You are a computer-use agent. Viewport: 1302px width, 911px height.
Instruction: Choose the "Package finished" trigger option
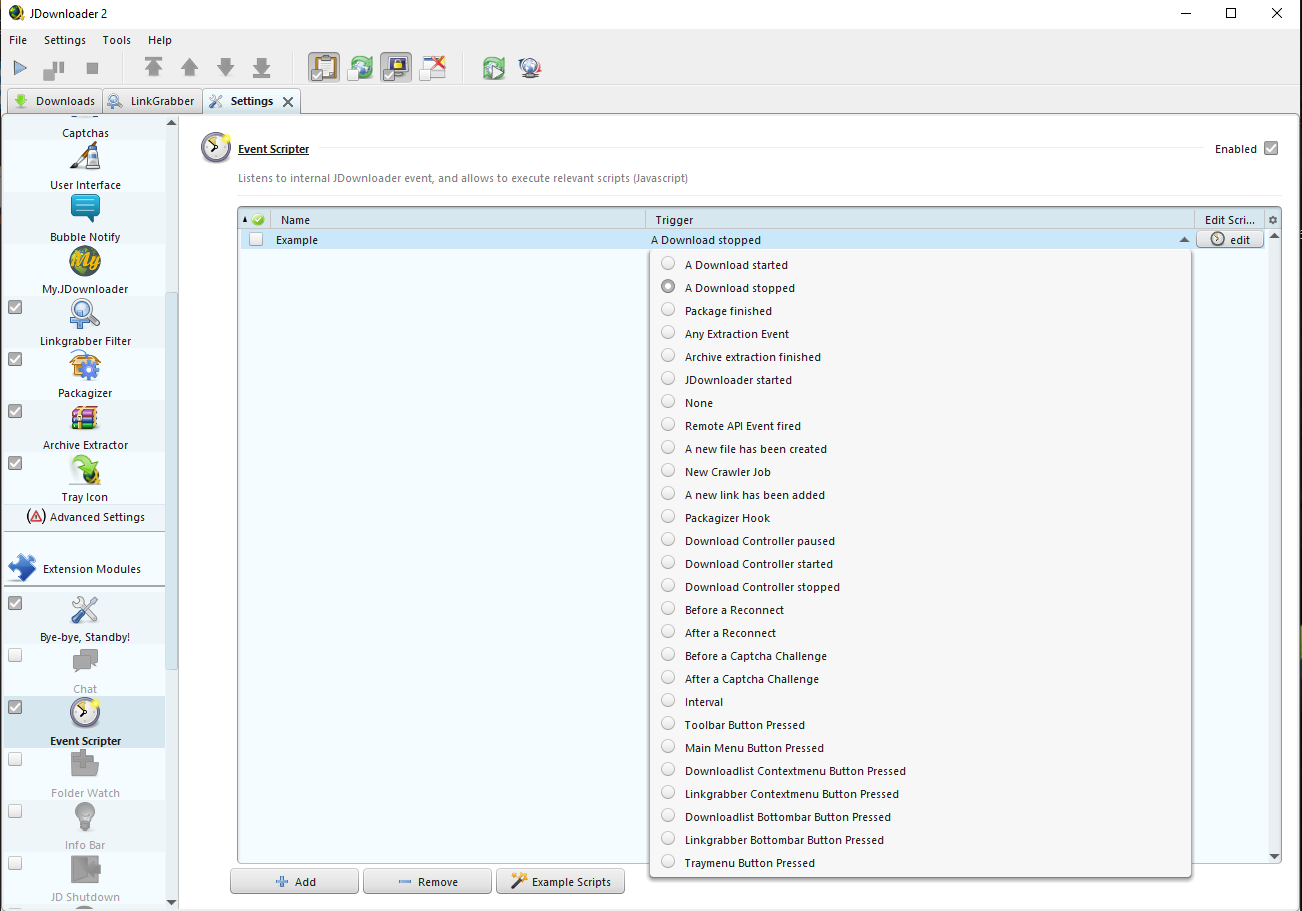click(x=920, y=311)
